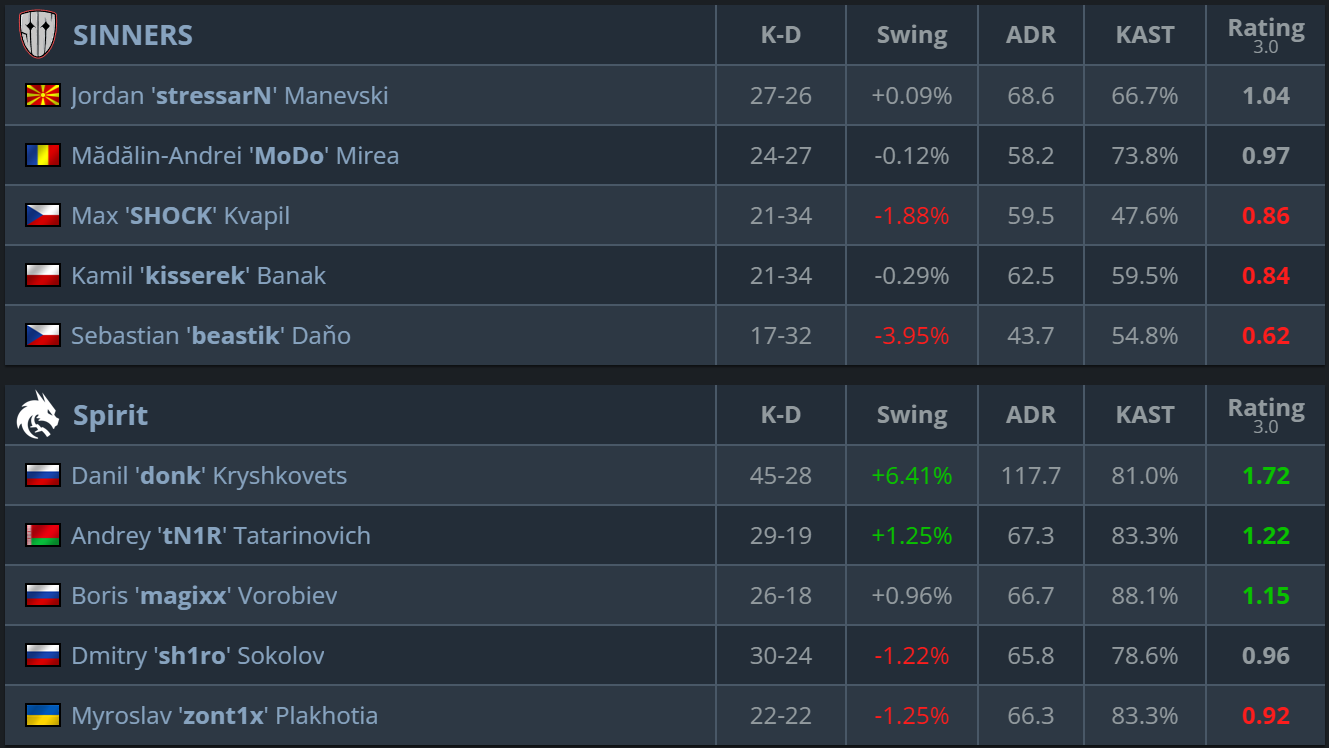Sort Spirit table by ADR column header
This screenshot has height=748, width=1329.
(x=1030, y=415)
